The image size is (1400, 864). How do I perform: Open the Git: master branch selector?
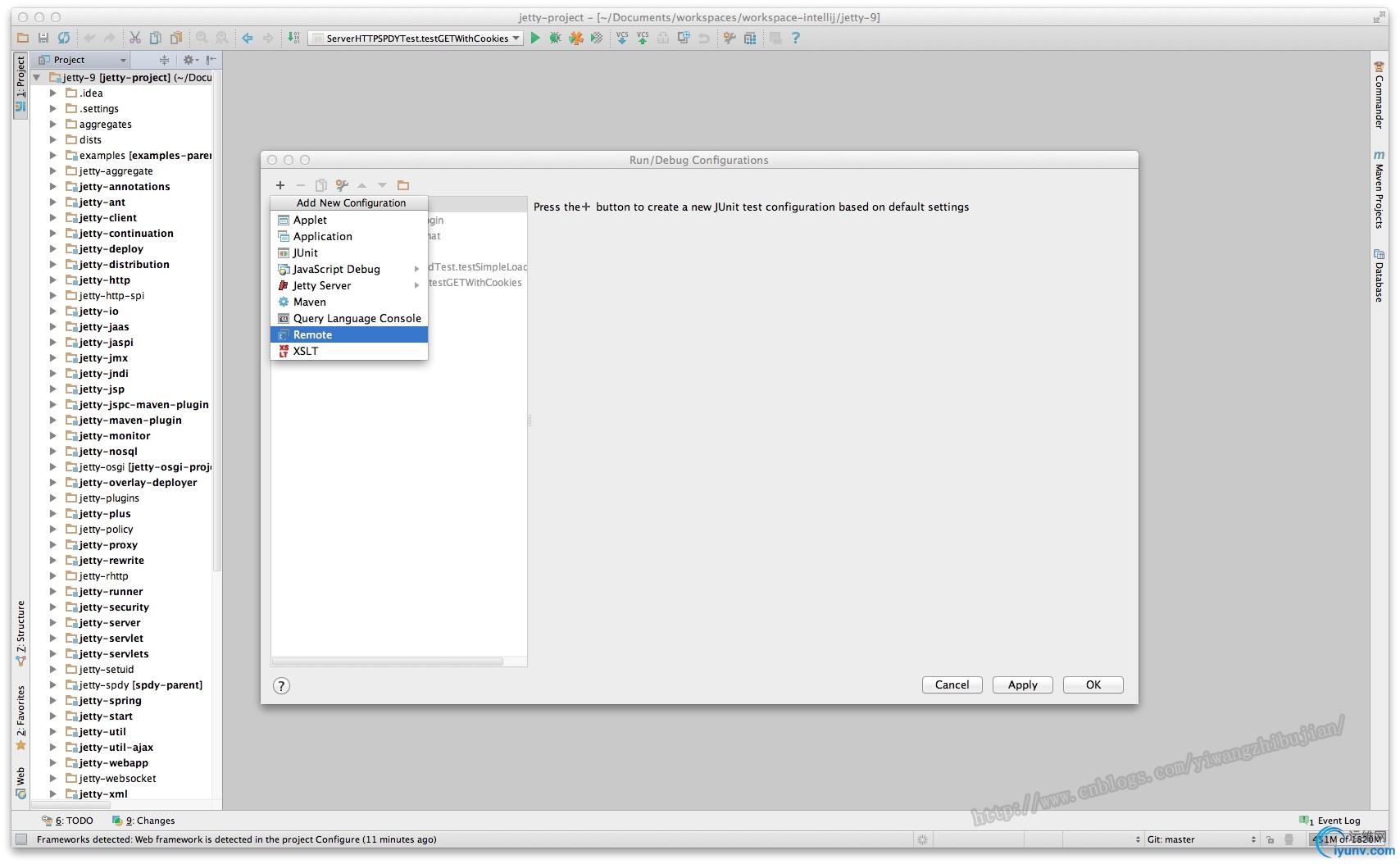[1201, 839]
